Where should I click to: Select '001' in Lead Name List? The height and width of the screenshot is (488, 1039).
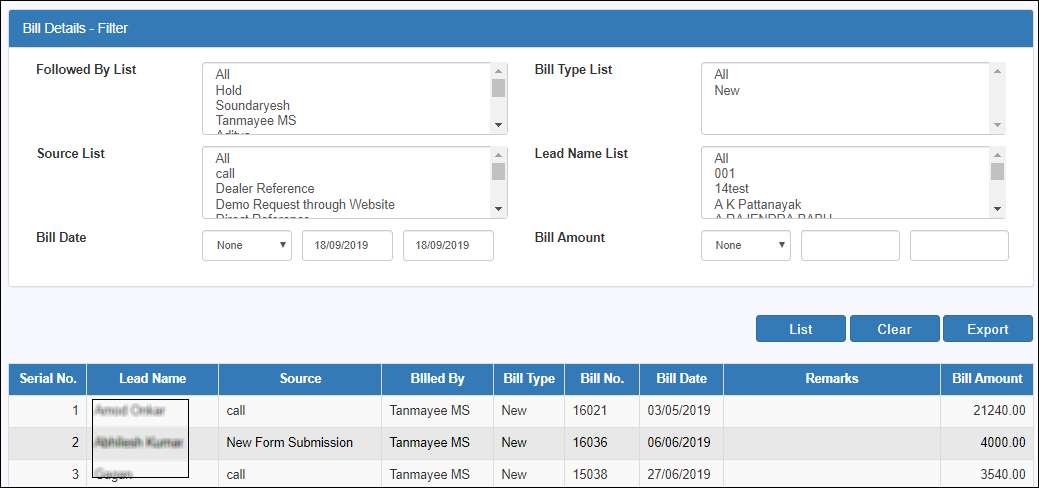pyautogui.click(x=724, y=174)
